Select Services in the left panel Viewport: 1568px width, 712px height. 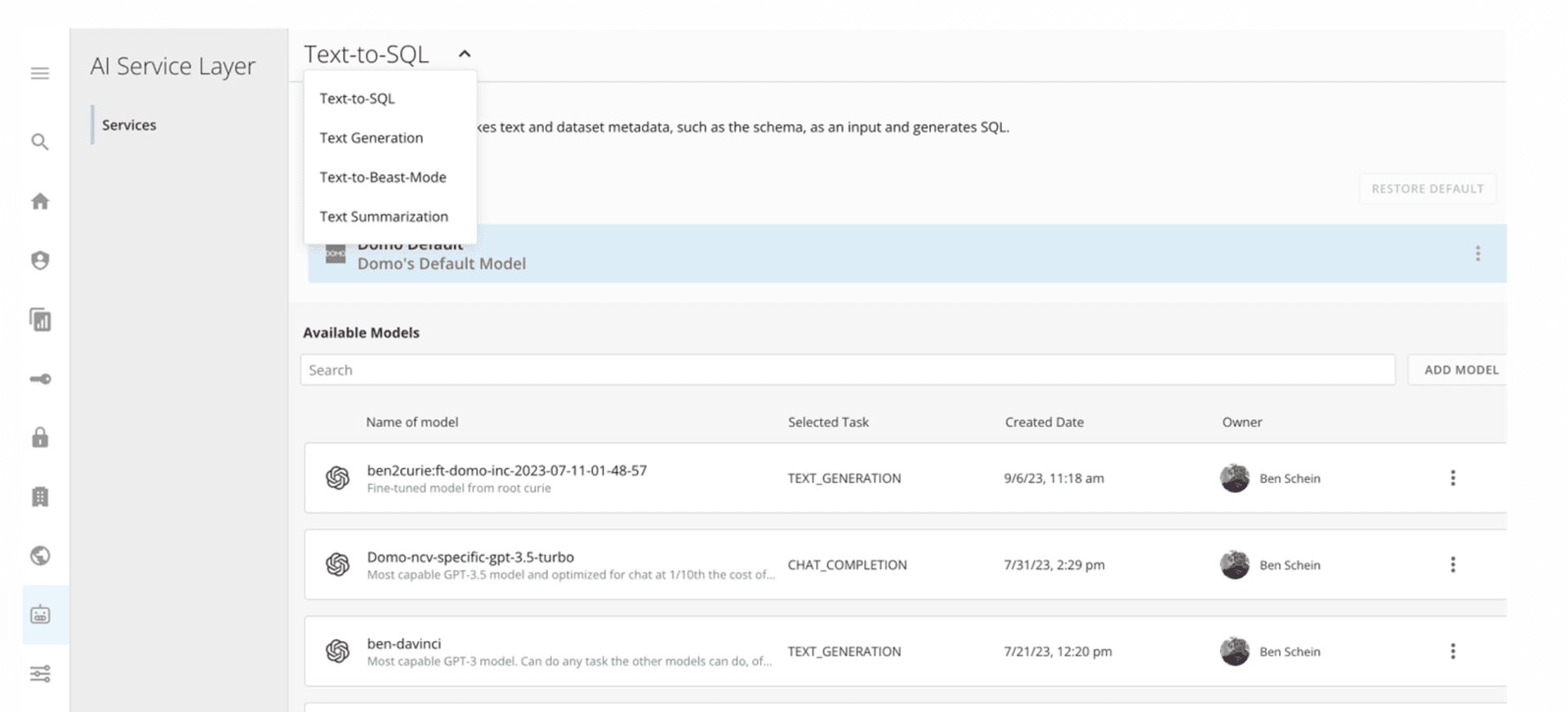pyautogui.click(x=129, y=125)
